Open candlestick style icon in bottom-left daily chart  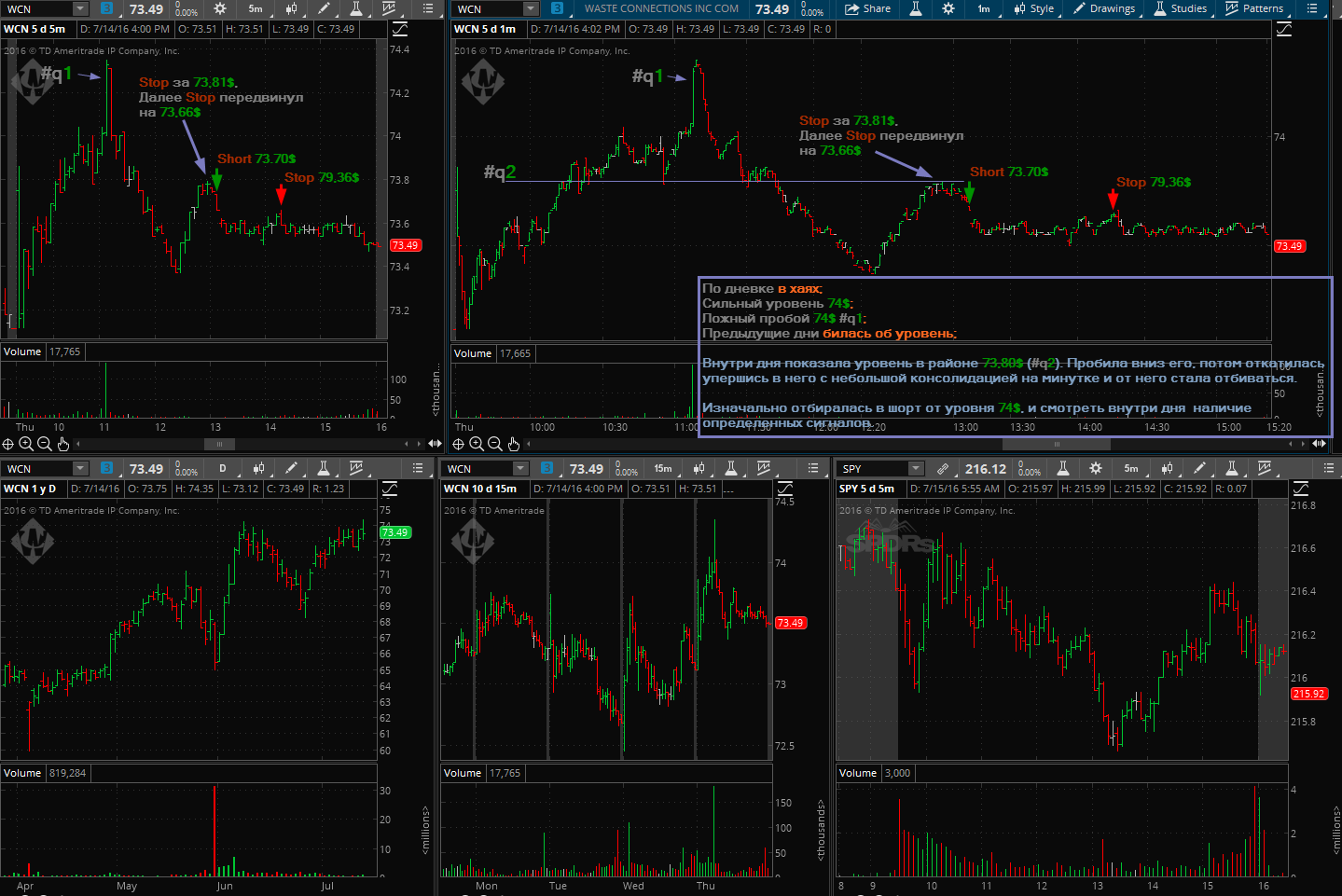(x=258, y=468)
